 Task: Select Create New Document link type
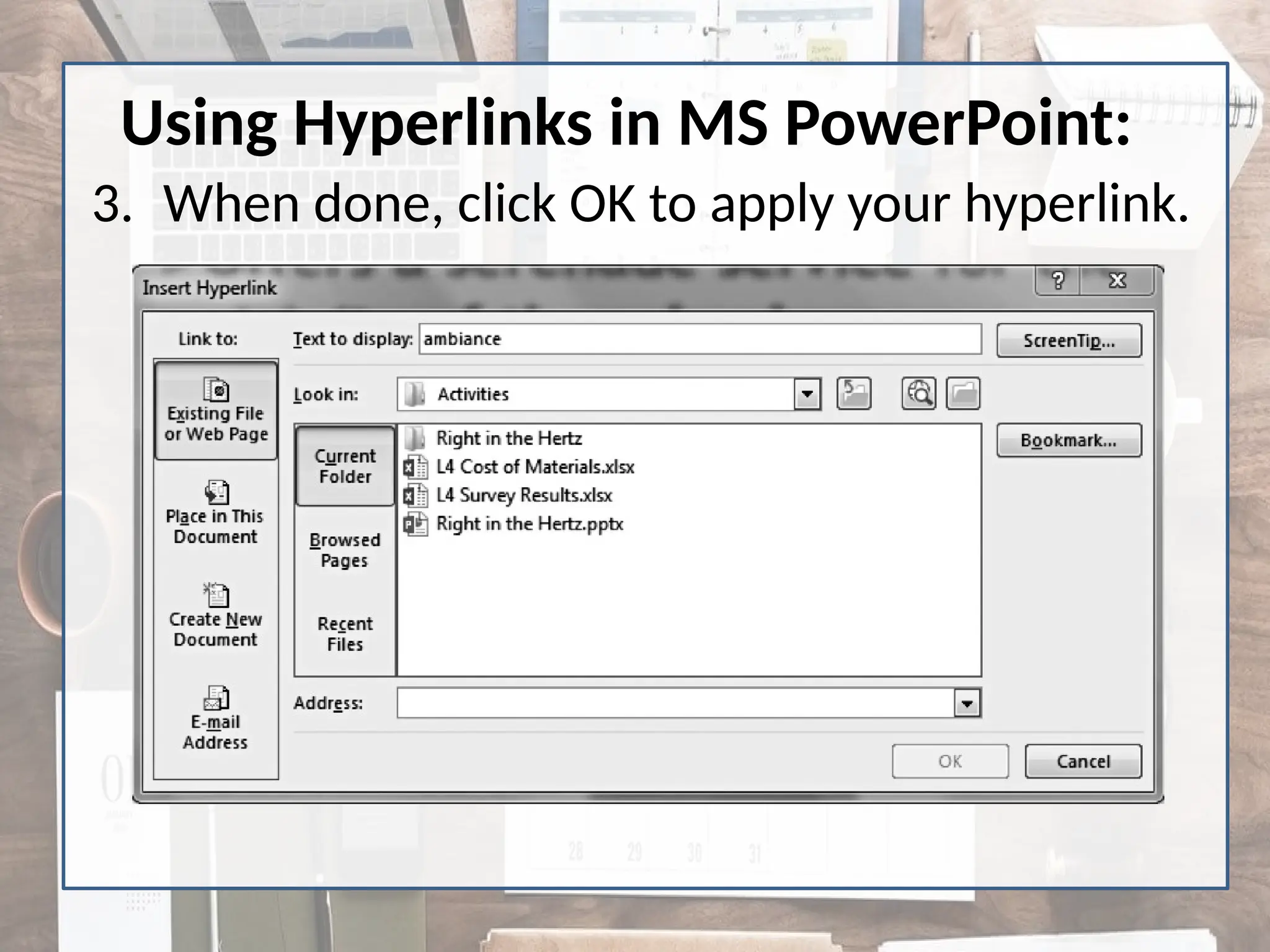click(216, 616)
